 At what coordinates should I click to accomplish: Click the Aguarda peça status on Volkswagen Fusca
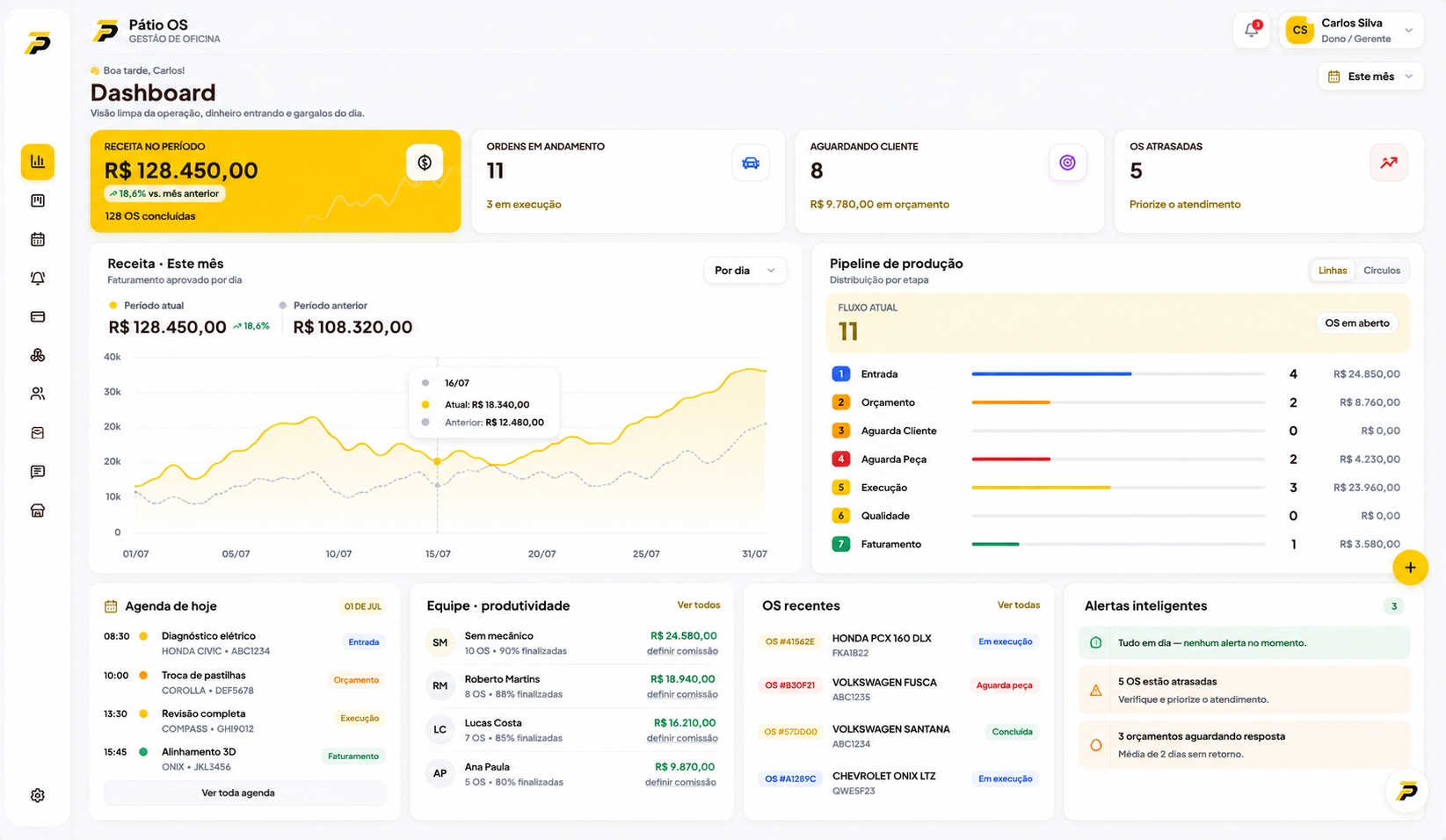tap(1004, 685)
